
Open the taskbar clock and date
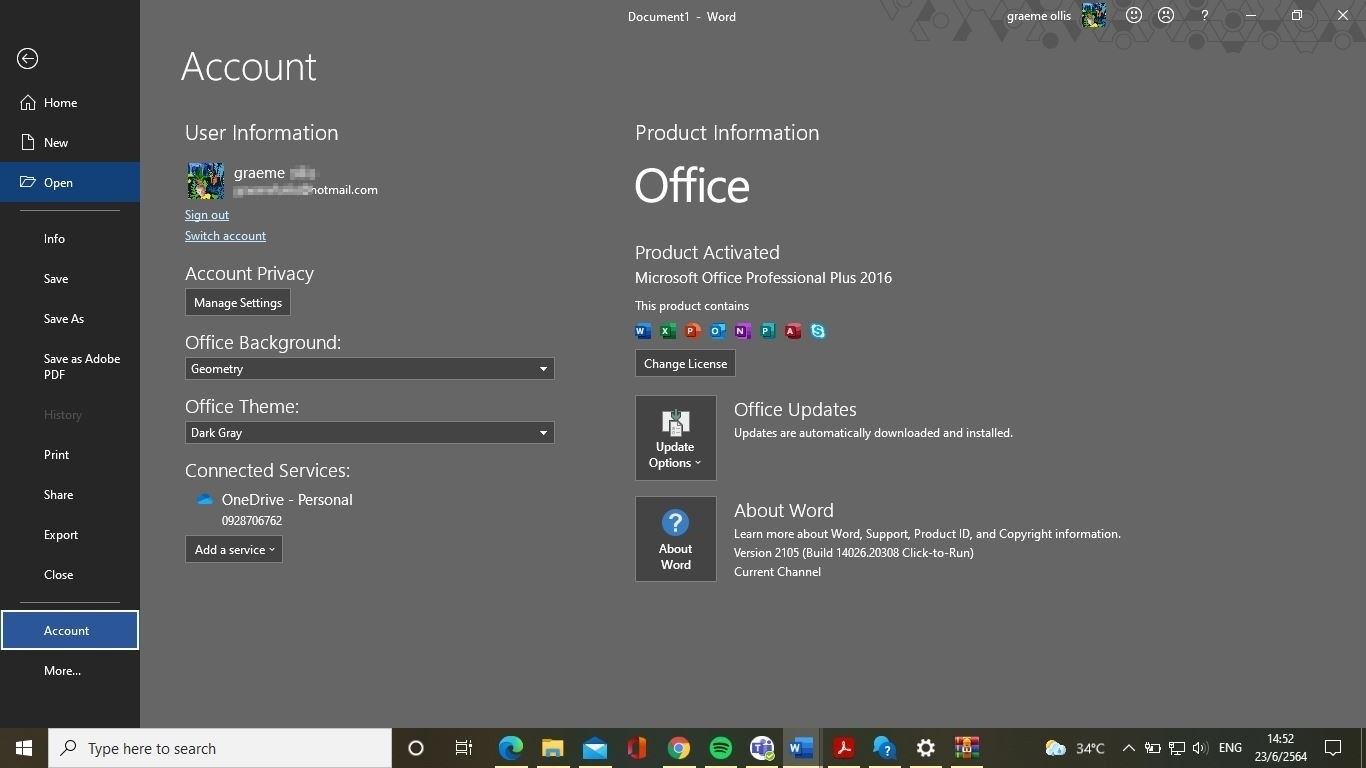point(1280,748)
